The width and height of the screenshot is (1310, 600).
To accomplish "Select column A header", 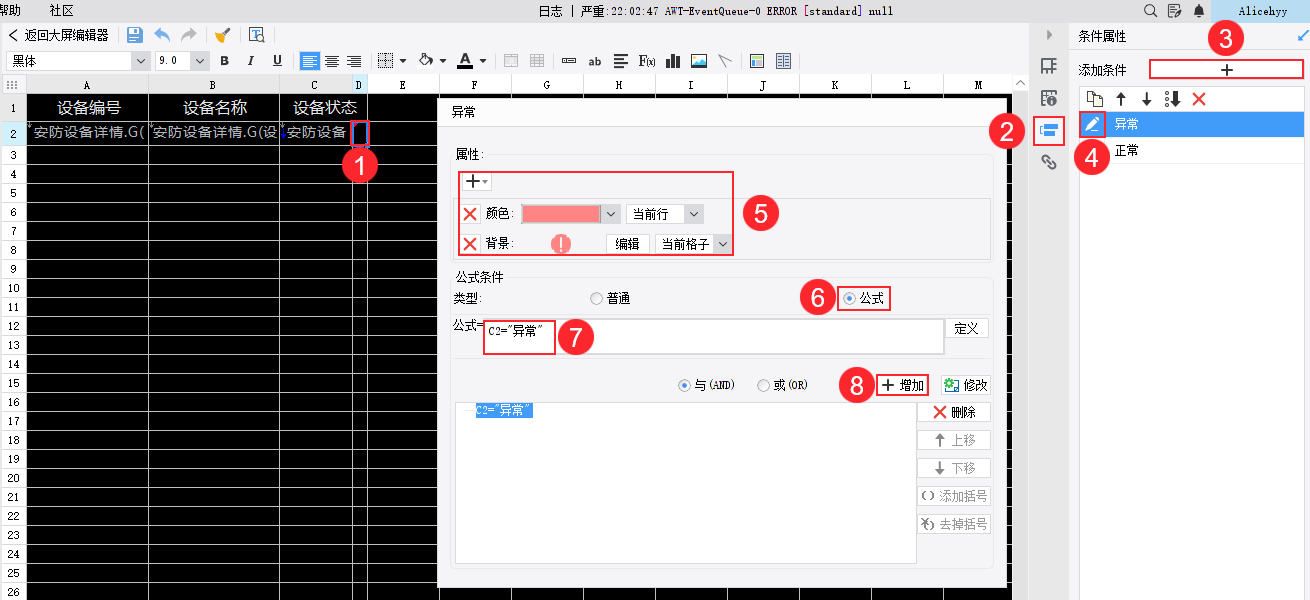I will click(x=87, y=85).
